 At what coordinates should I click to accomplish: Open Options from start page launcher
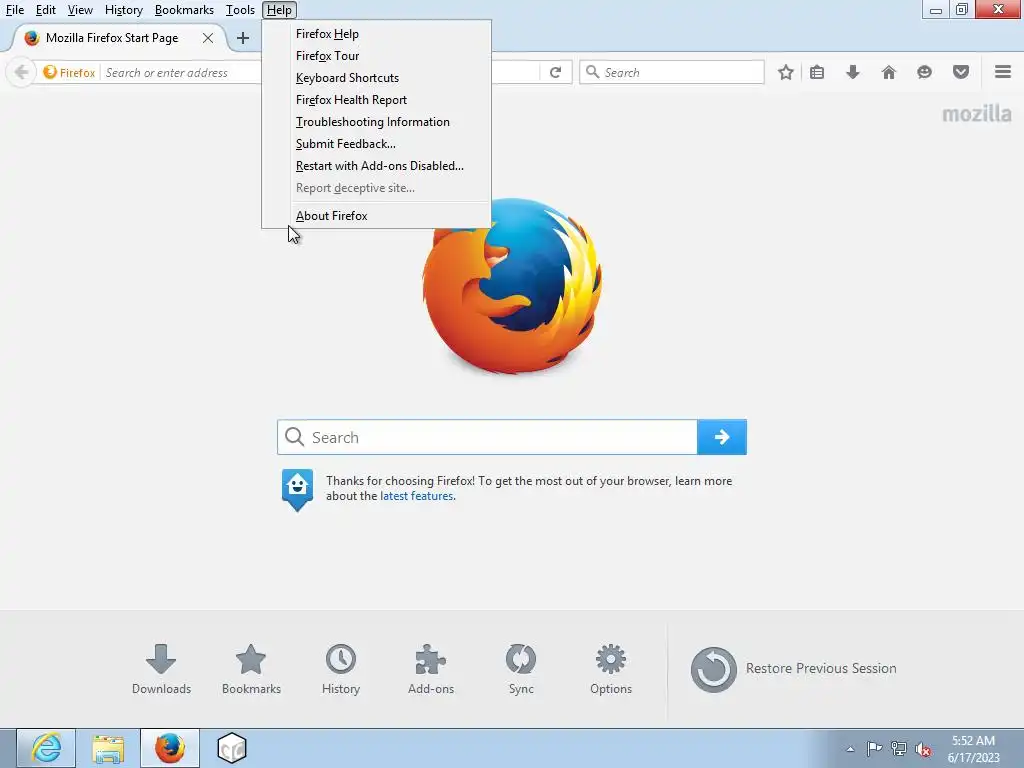[x=611, y=669]
